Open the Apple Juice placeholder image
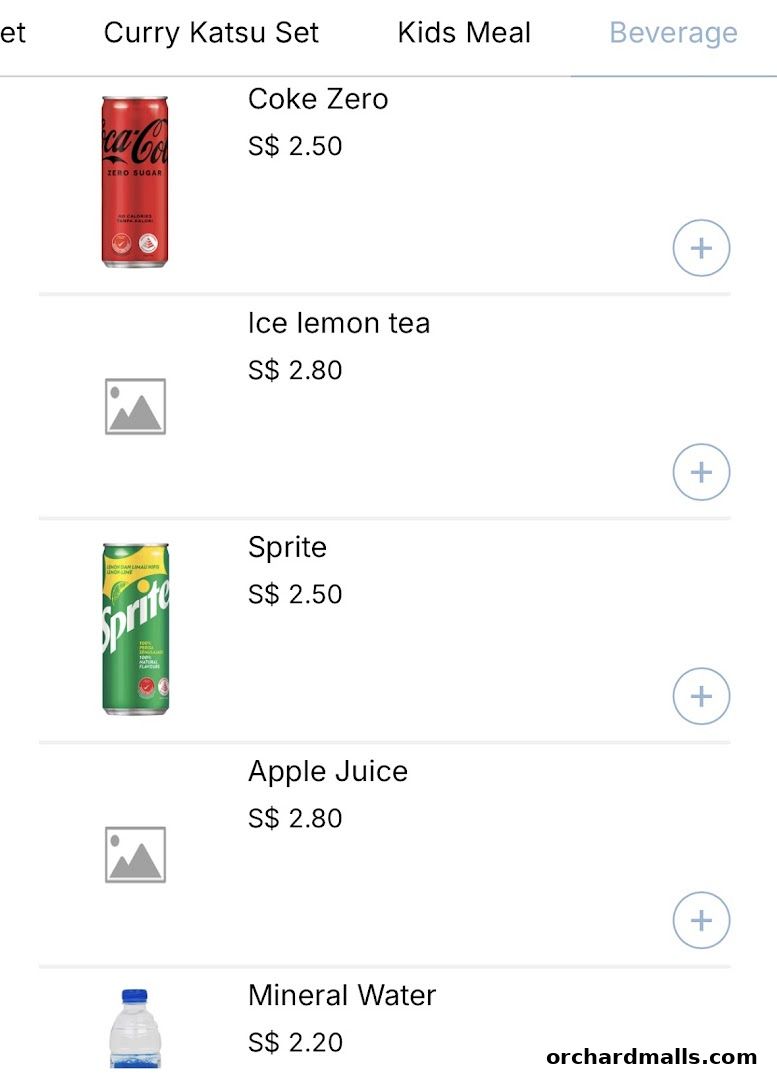777x1080 pixels. click(x=135, y=854)
